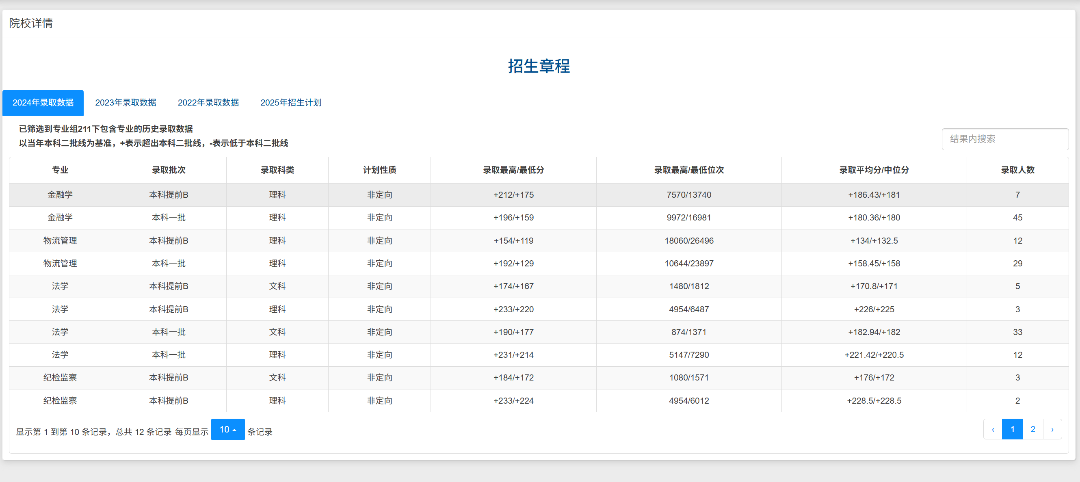Select the 1480/1812 rank cell
The image size is (1080, 482).
tap(689, 286)
